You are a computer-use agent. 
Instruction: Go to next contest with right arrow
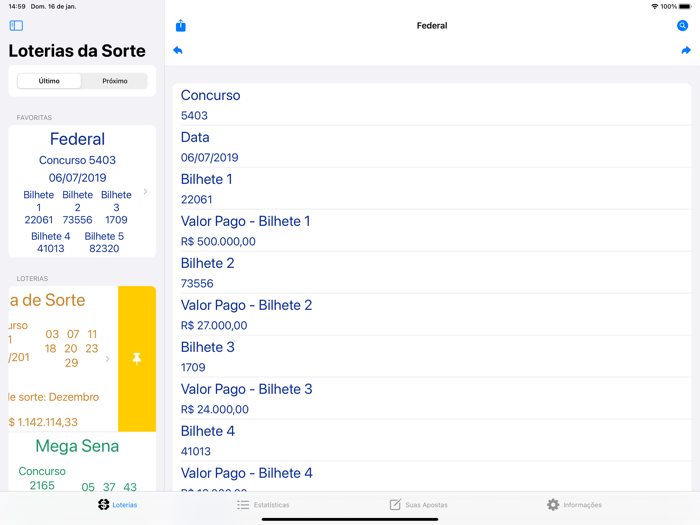click(x=686, y=50)
